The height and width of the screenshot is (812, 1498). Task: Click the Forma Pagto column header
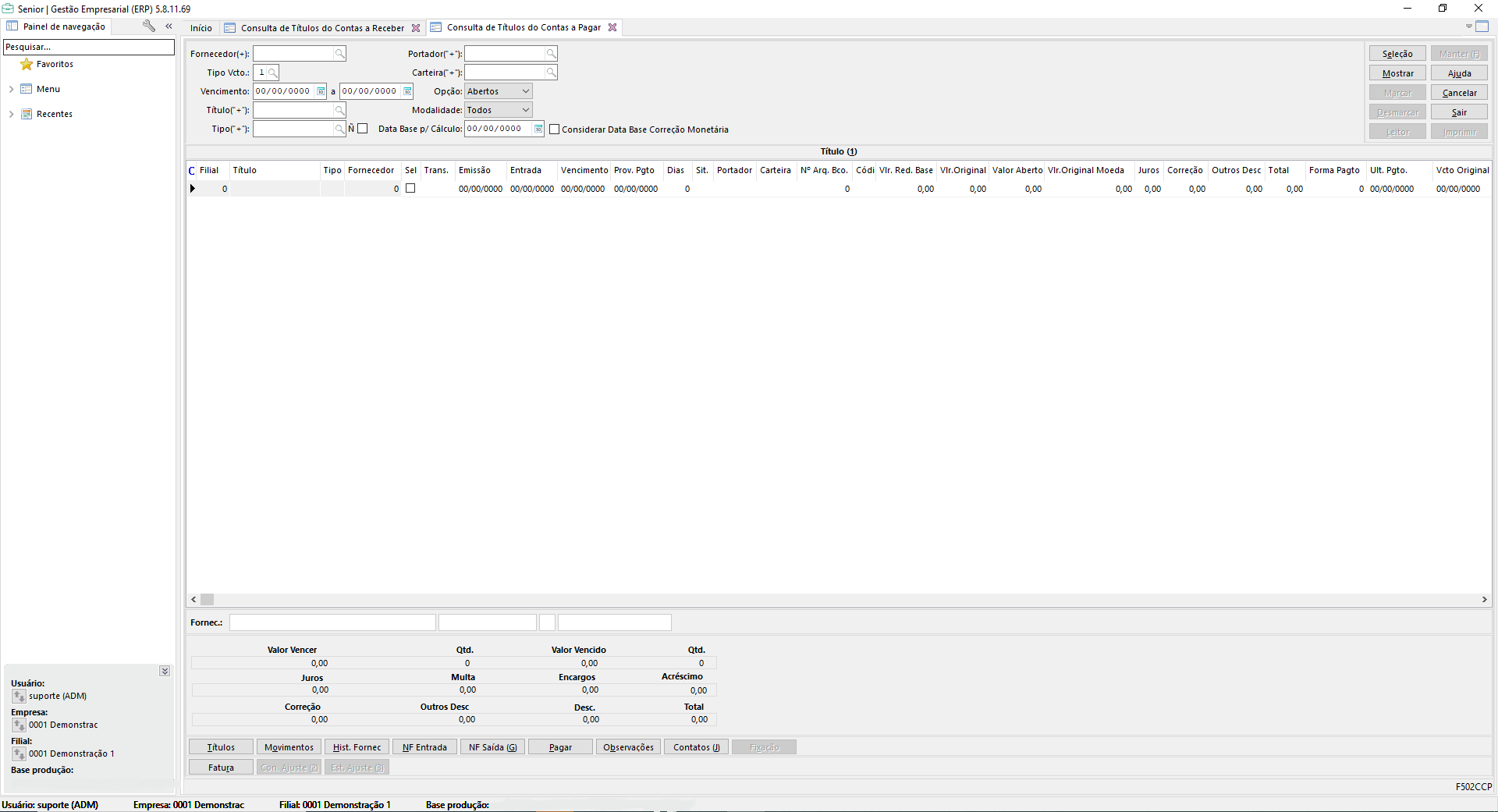point(1334,170)
